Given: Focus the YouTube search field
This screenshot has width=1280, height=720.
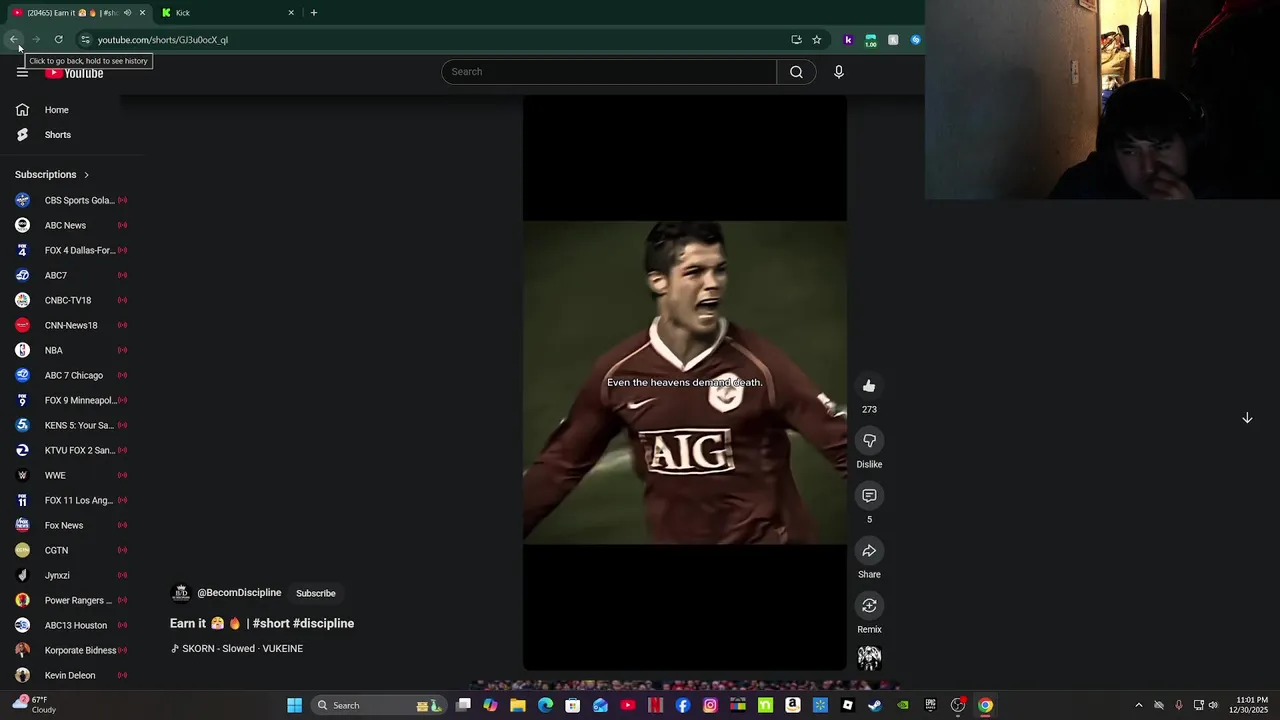Looking at the screenshot, I should click(x=609, y=72).
